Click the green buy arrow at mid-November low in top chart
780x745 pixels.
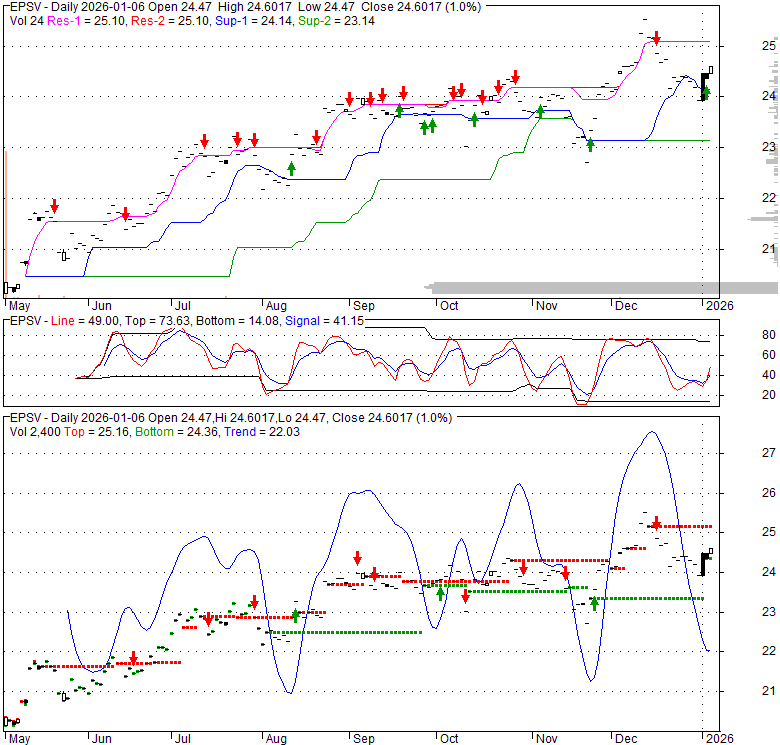point(590,144)
